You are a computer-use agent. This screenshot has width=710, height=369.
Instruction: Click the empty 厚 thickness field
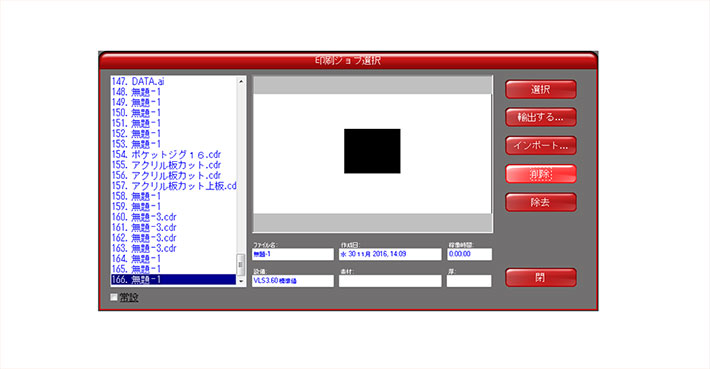pos(469,281)
